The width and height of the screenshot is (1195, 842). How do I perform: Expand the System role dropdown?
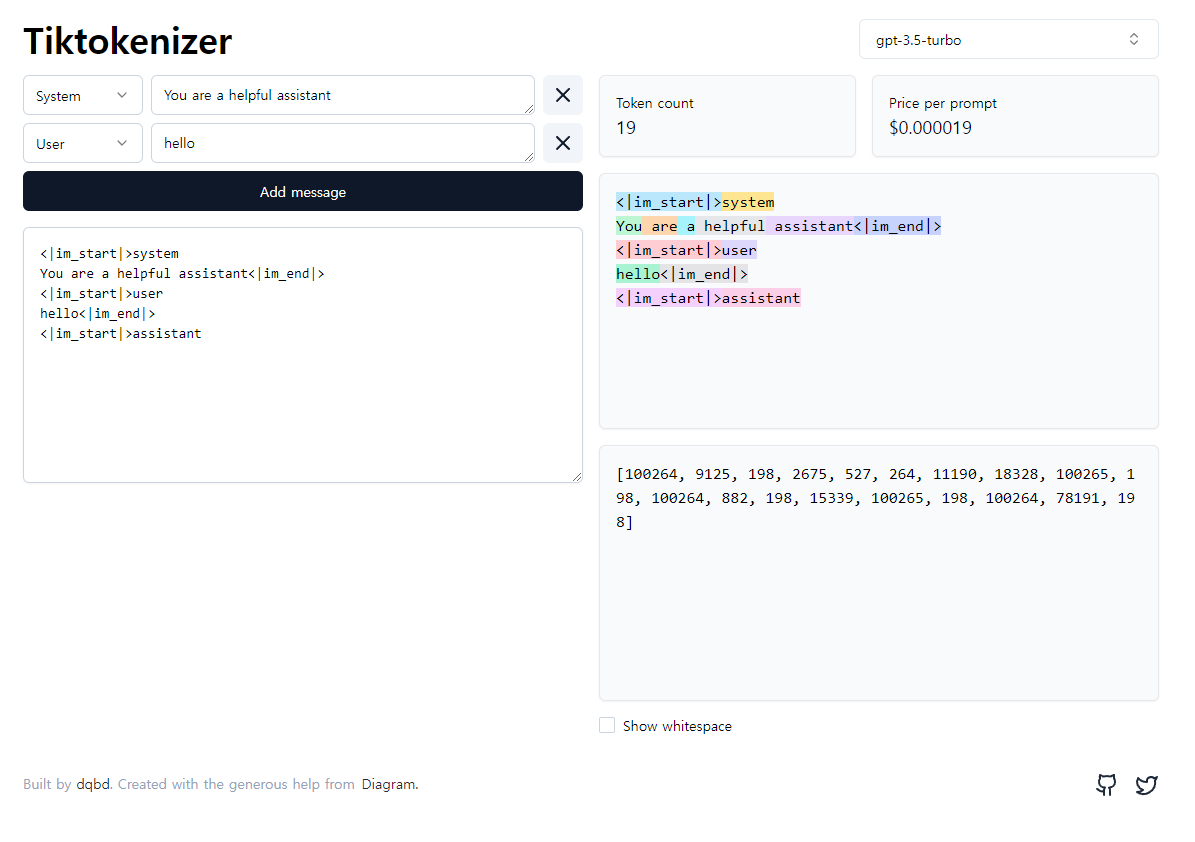coord(82,96)
